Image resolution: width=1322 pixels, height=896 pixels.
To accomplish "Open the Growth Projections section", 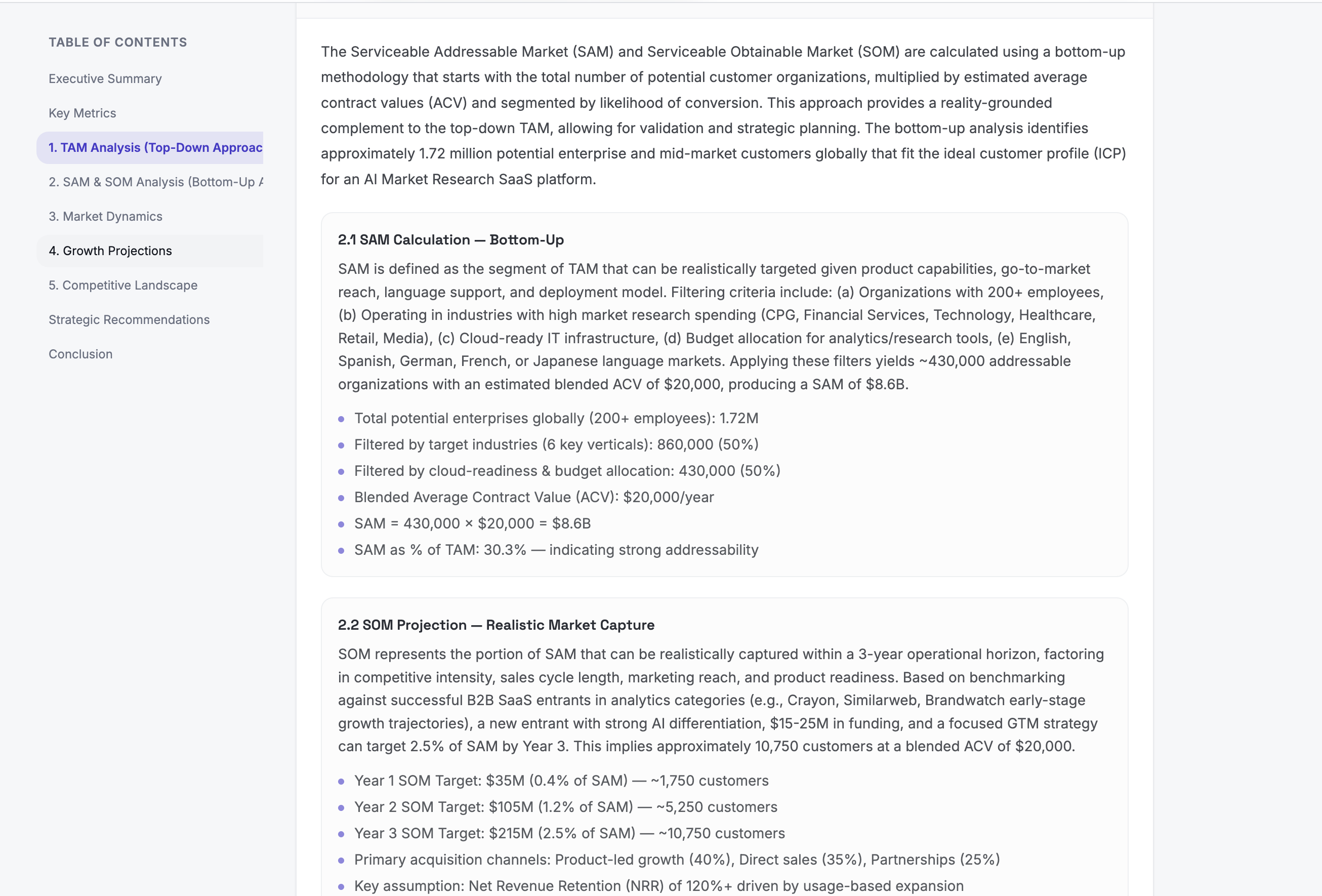I will coord(110,250).
